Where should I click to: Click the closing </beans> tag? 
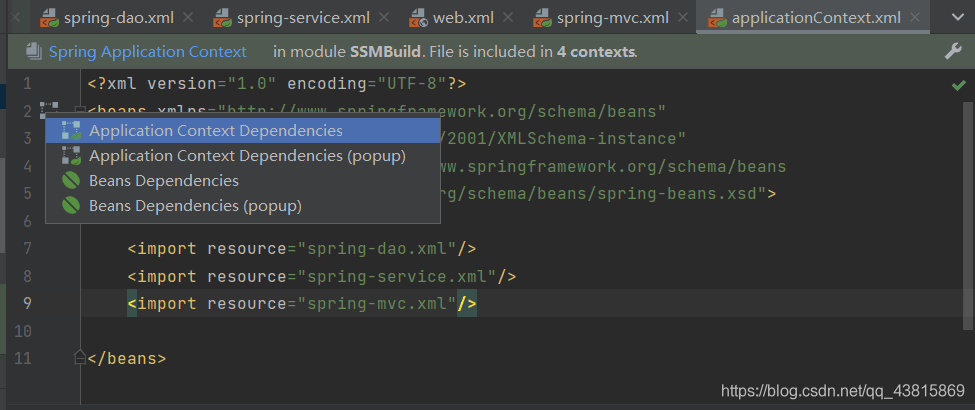[x=127, y=358]
